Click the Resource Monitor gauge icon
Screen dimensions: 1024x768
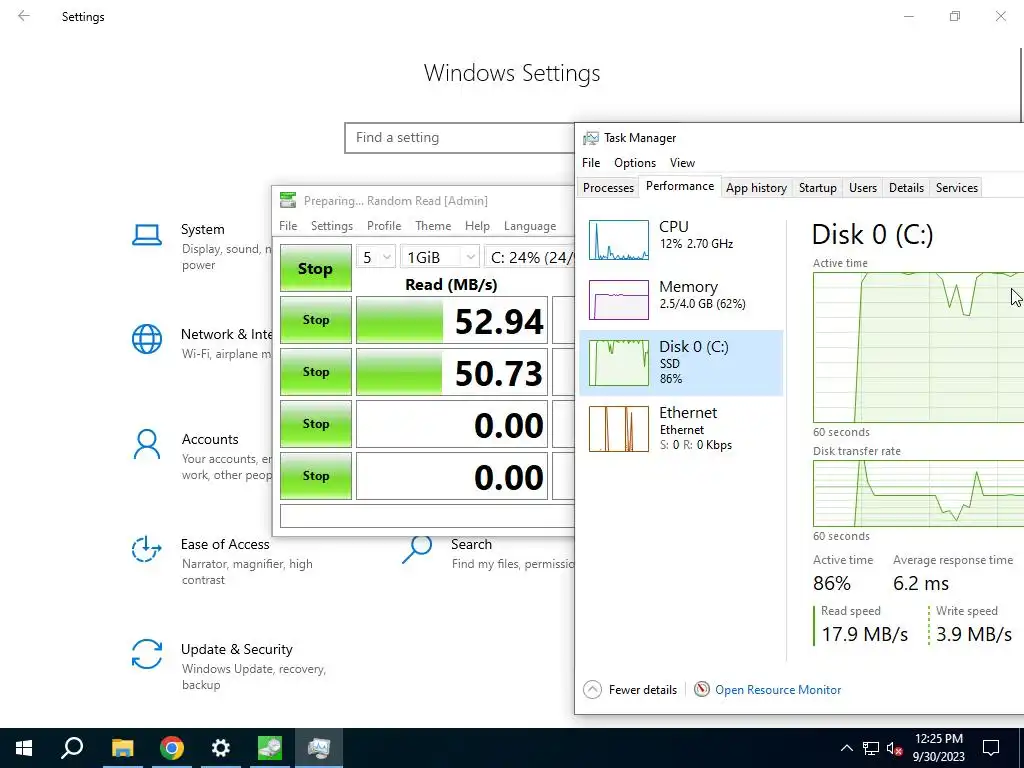701,690
